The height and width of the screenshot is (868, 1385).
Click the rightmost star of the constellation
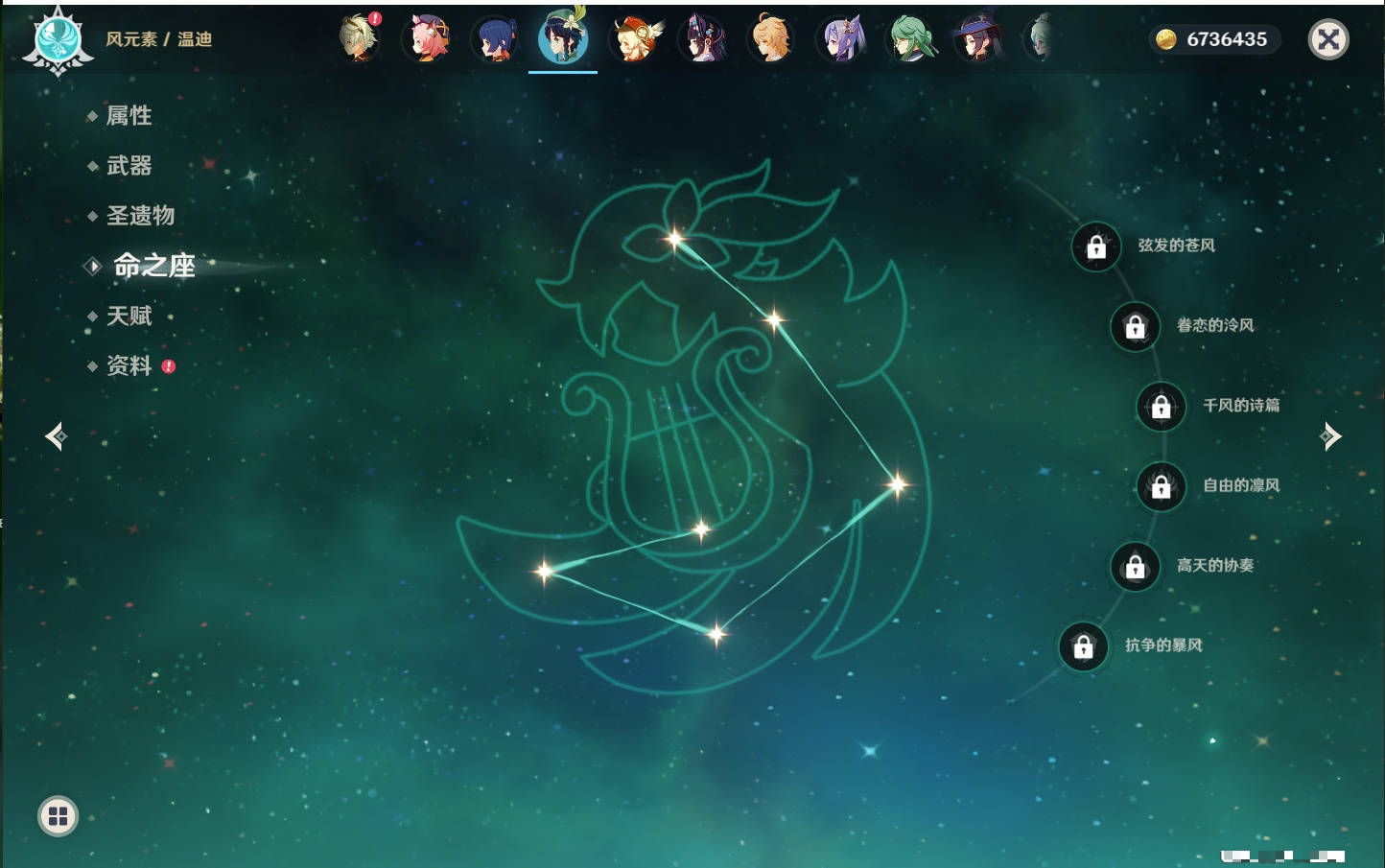(x=897, y=484)
